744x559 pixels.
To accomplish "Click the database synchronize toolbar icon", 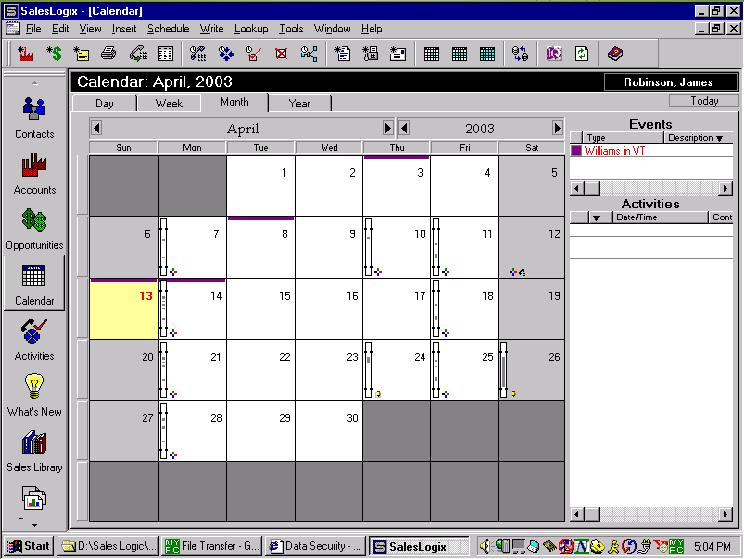I will pyautogui.click(x=520, y=54).
